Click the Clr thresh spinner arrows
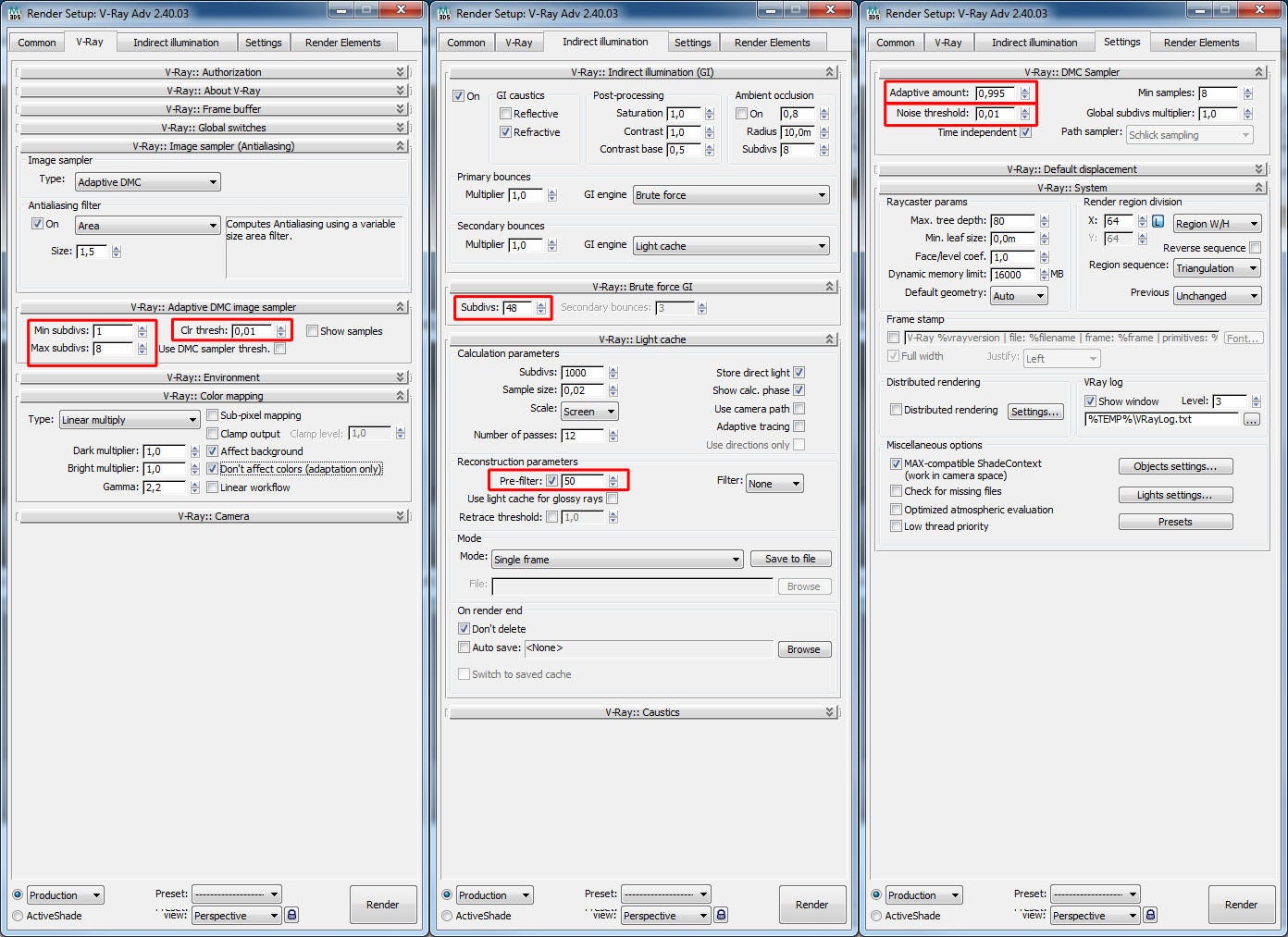Image resolution: width=1288 pixels, height=937 pixels. pyautogui.click(x=280, y=331)
